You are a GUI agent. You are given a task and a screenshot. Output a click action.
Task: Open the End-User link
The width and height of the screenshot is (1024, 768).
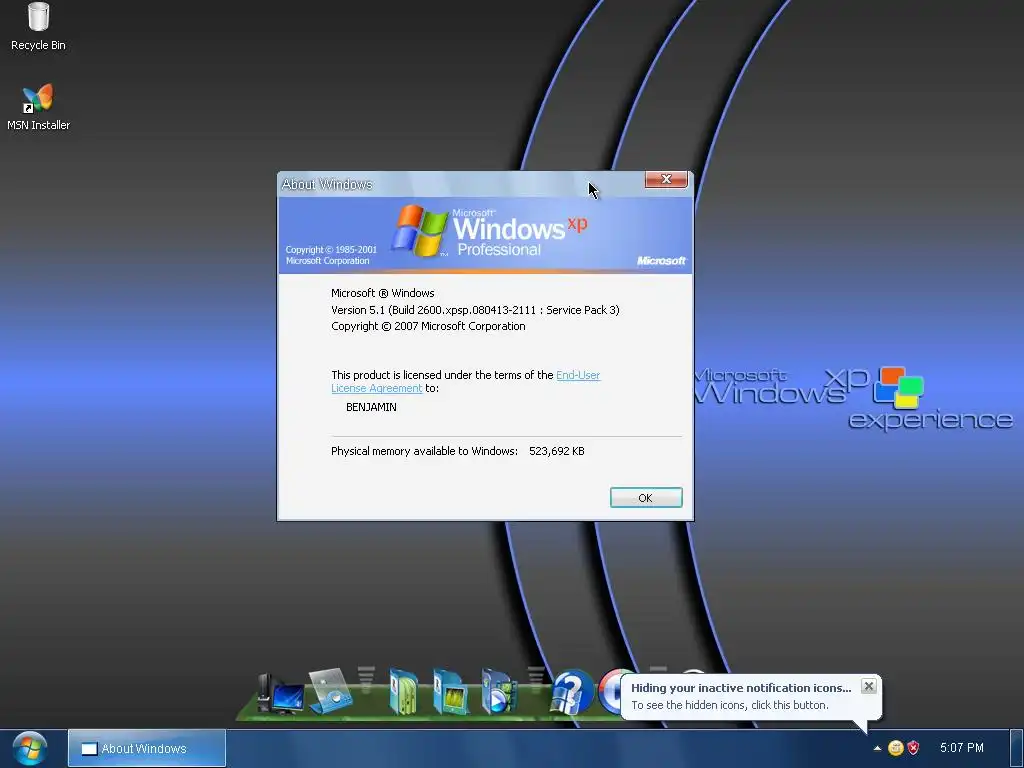(x=578, y=375)
